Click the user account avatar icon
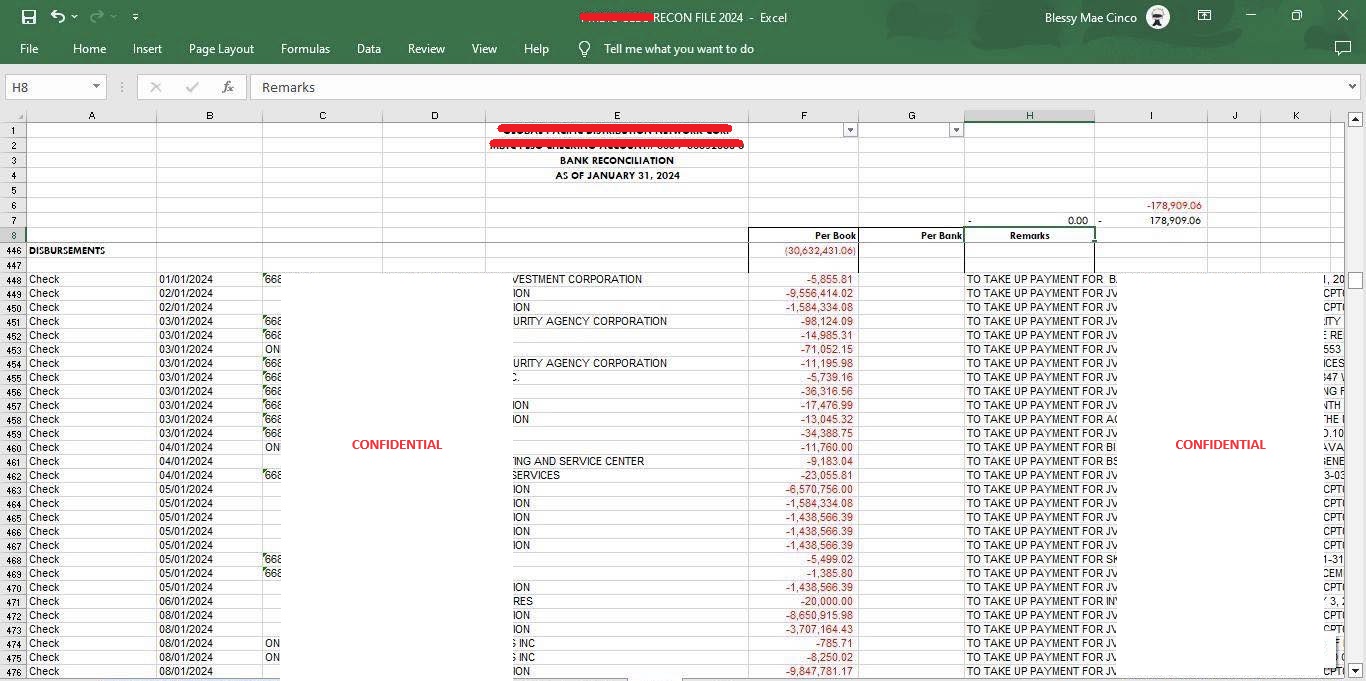The image size is (1366, 681). pos(1158,17)
